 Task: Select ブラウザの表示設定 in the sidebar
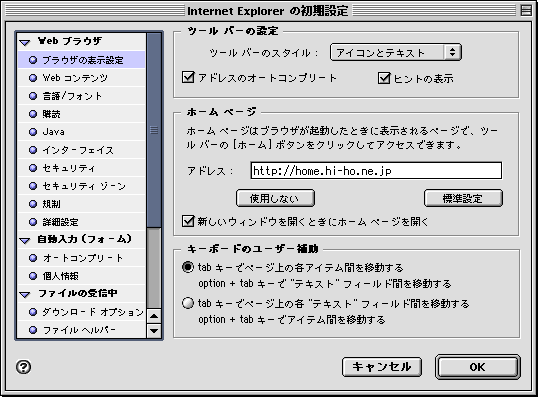pos(82,60)
